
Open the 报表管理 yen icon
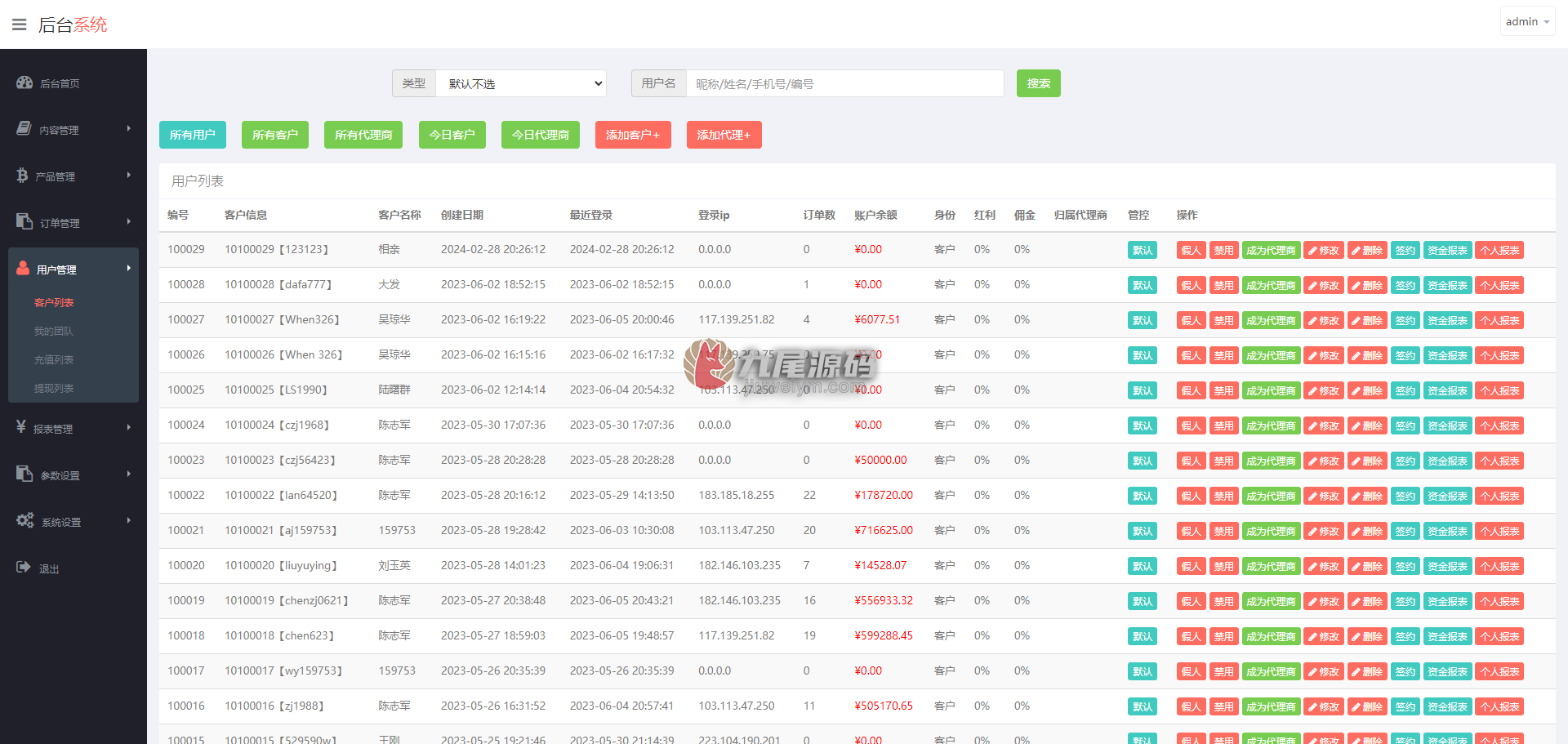click(21, 426)
